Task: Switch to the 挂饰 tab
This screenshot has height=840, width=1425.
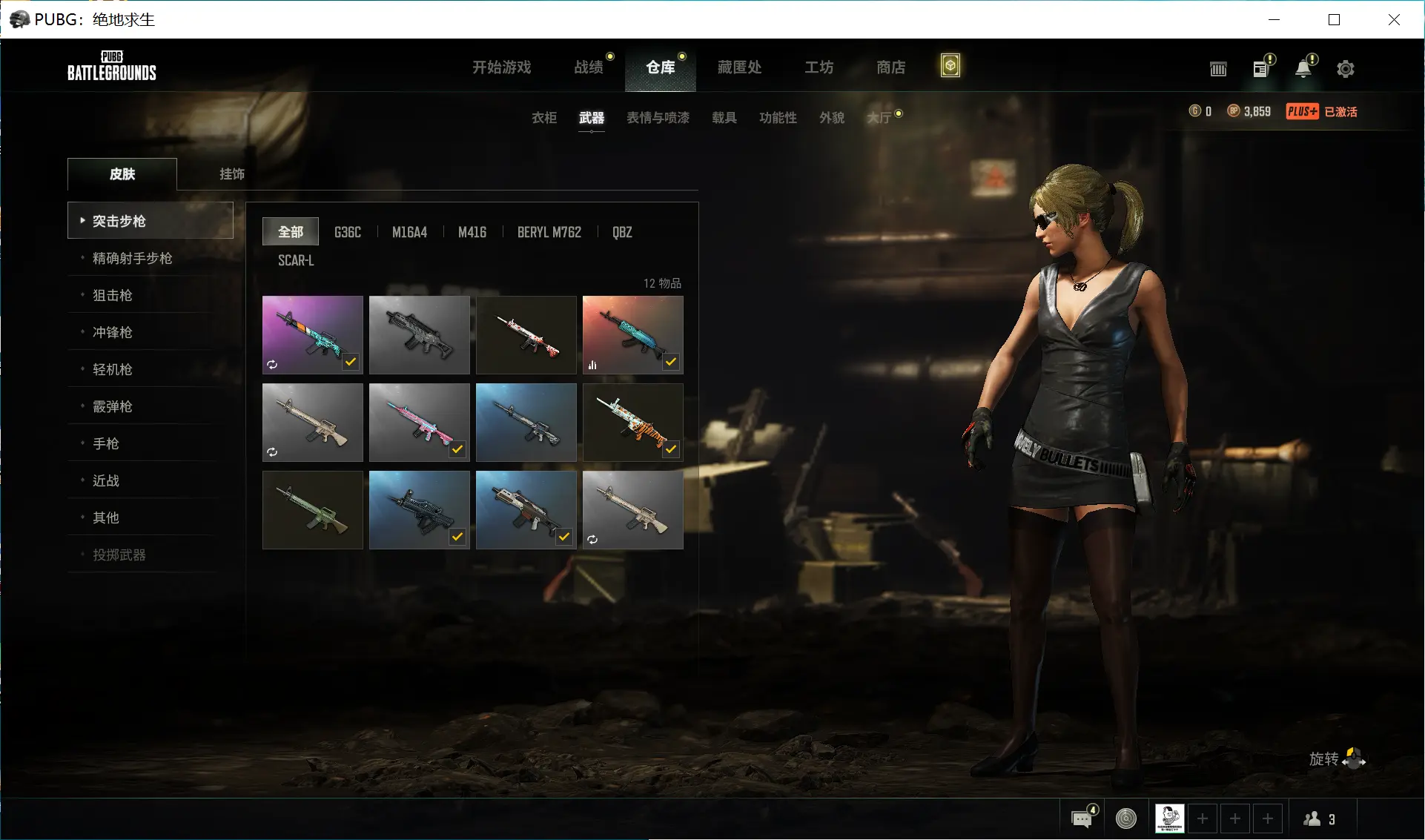Action: 232,173
